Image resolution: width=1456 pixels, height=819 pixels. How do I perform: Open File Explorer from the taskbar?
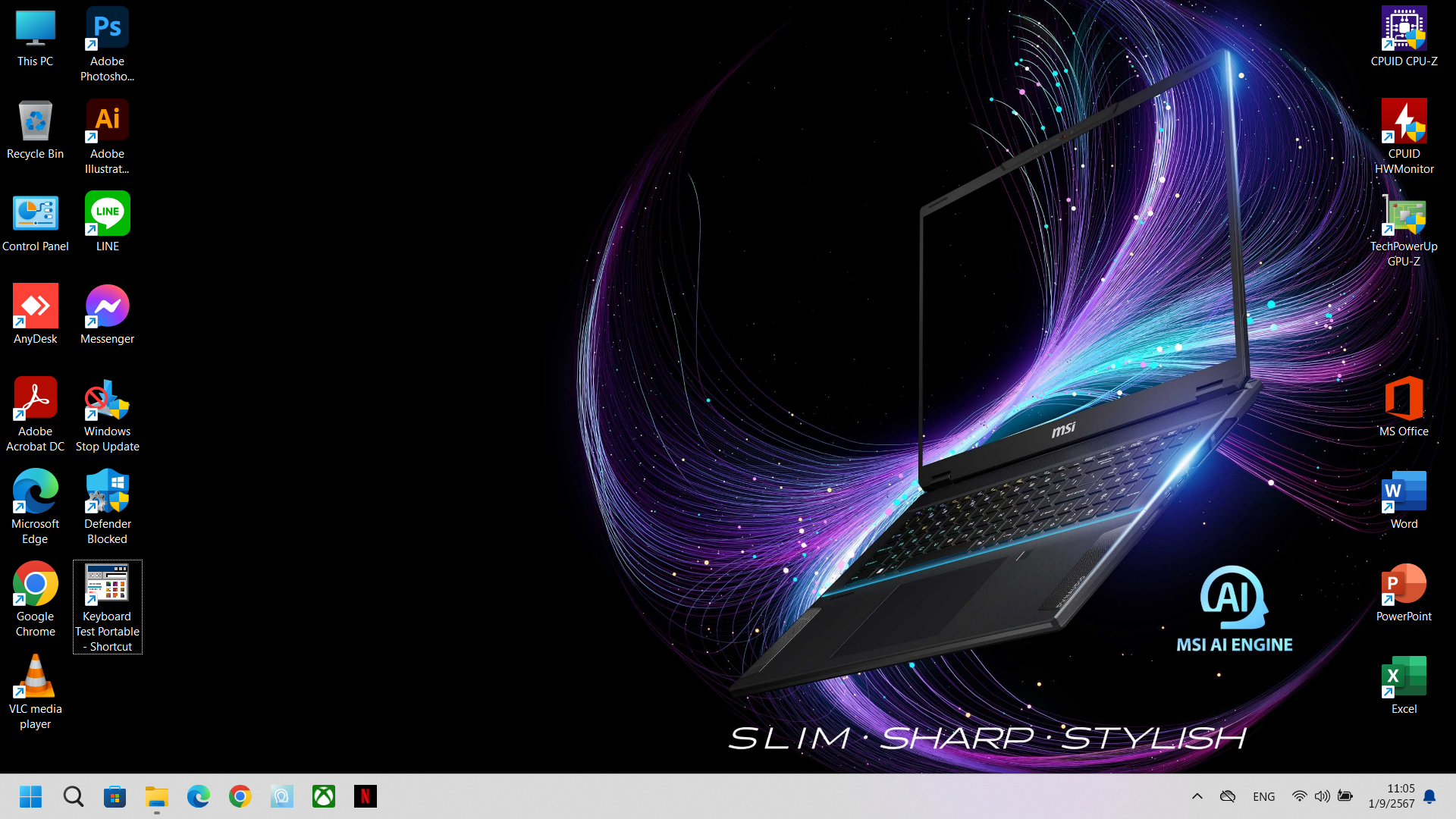pos(156,796)
